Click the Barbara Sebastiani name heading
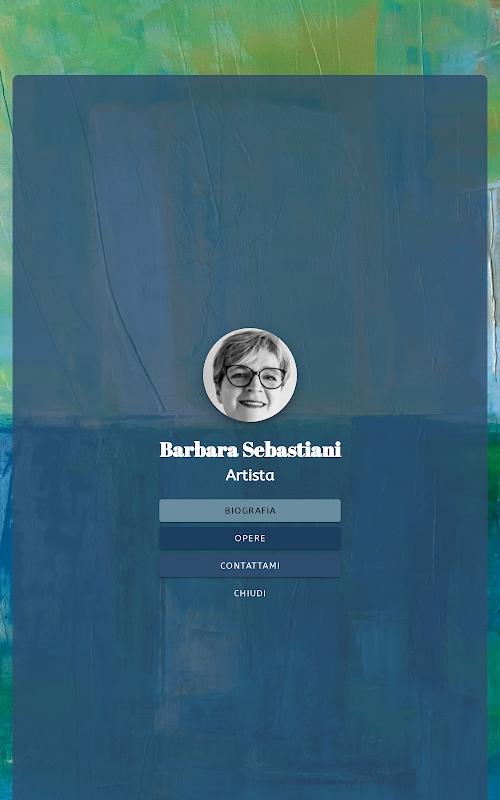This screenshot has width=500, height=800. pyautogui.click(x=250, y=449)
